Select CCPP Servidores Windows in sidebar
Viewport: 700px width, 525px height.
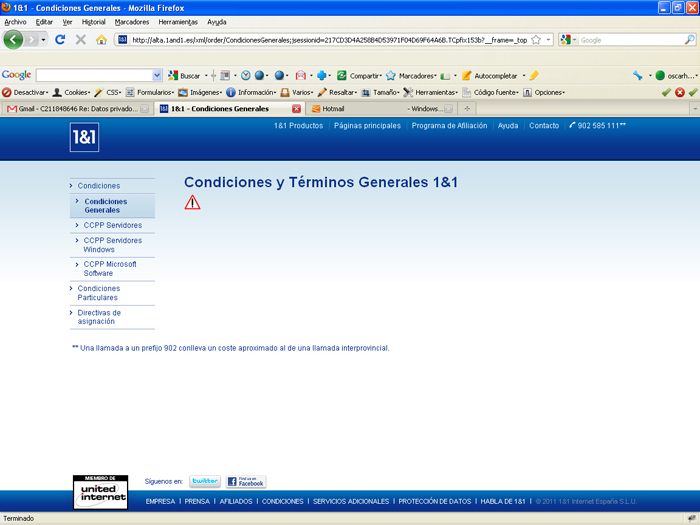pyautogui.click(x=112, y=245)
